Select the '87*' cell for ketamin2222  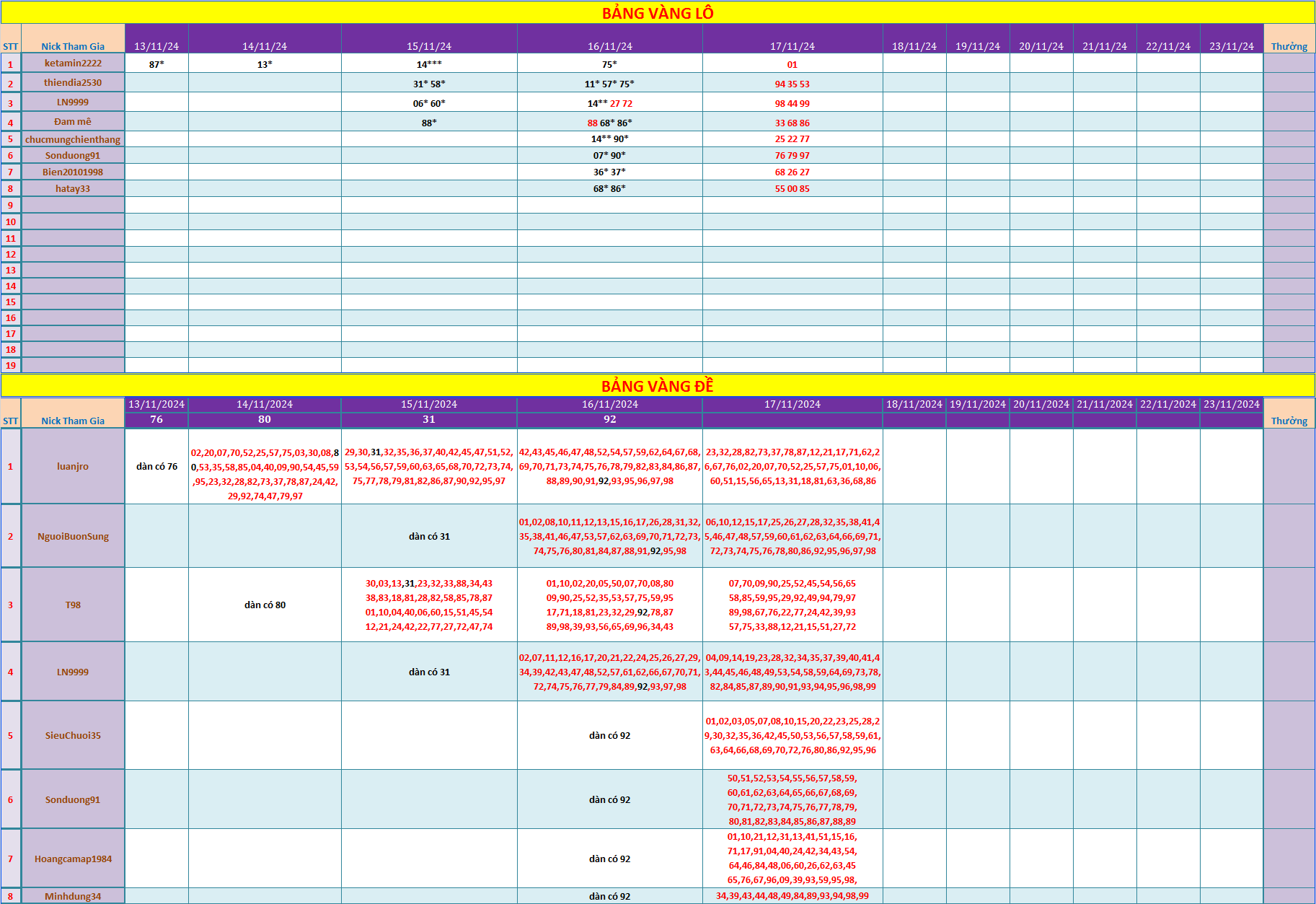(156, 63)
